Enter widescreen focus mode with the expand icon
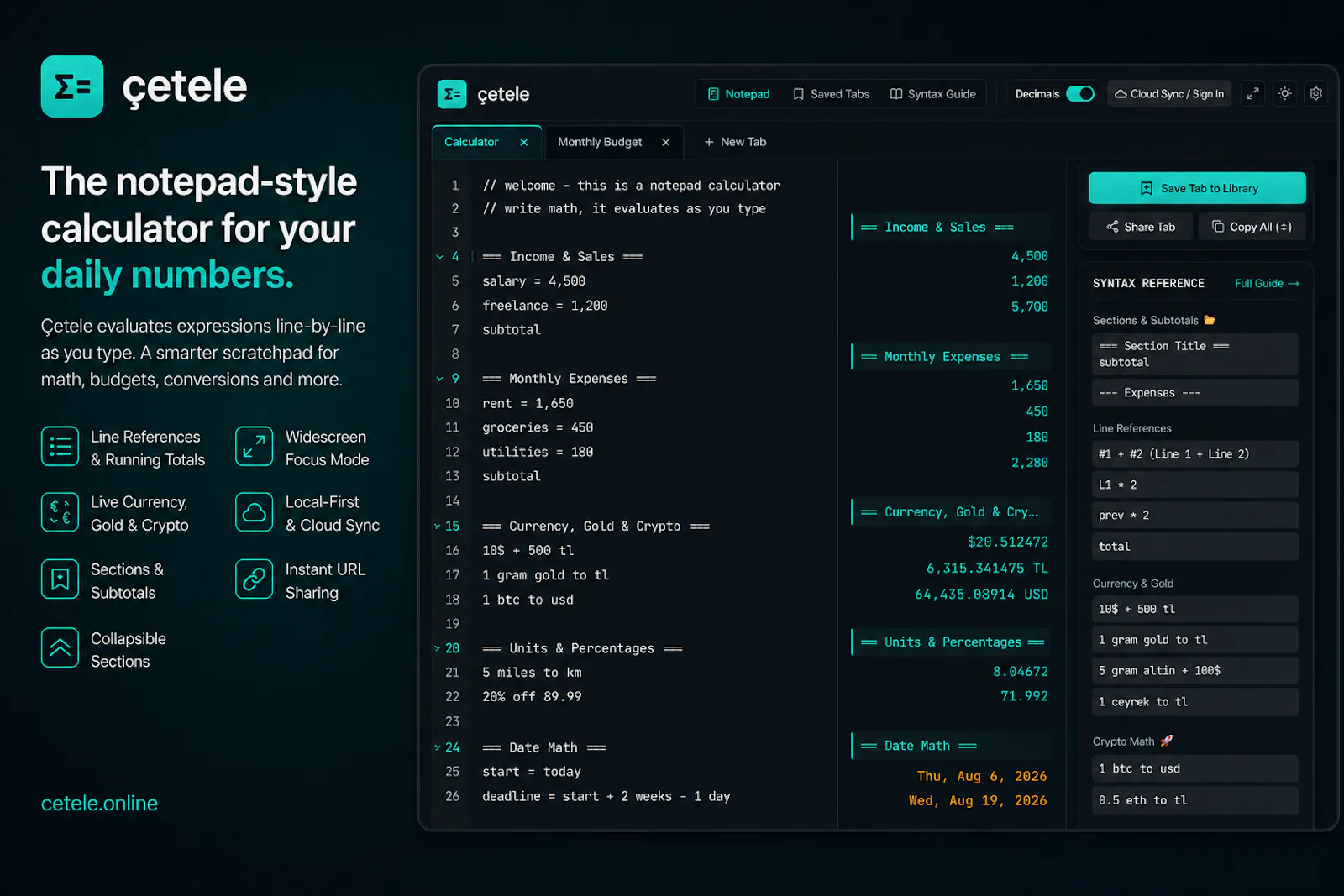 click(1252, 94)
